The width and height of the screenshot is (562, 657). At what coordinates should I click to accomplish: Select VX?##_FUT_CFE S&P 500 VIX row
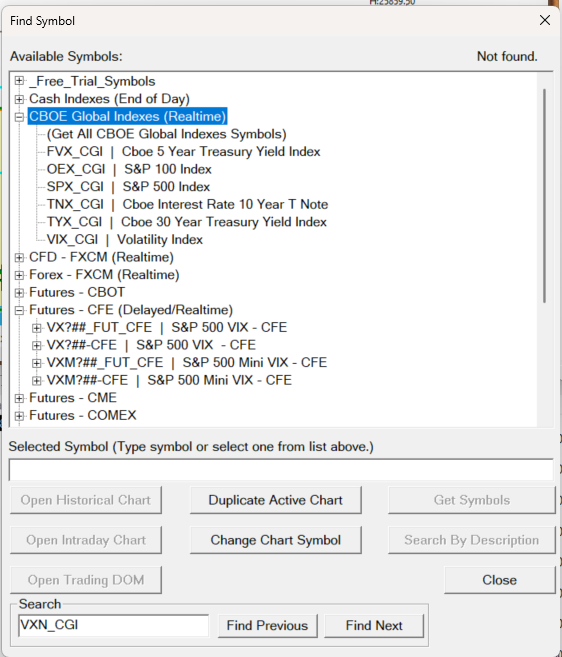[167, 328]
